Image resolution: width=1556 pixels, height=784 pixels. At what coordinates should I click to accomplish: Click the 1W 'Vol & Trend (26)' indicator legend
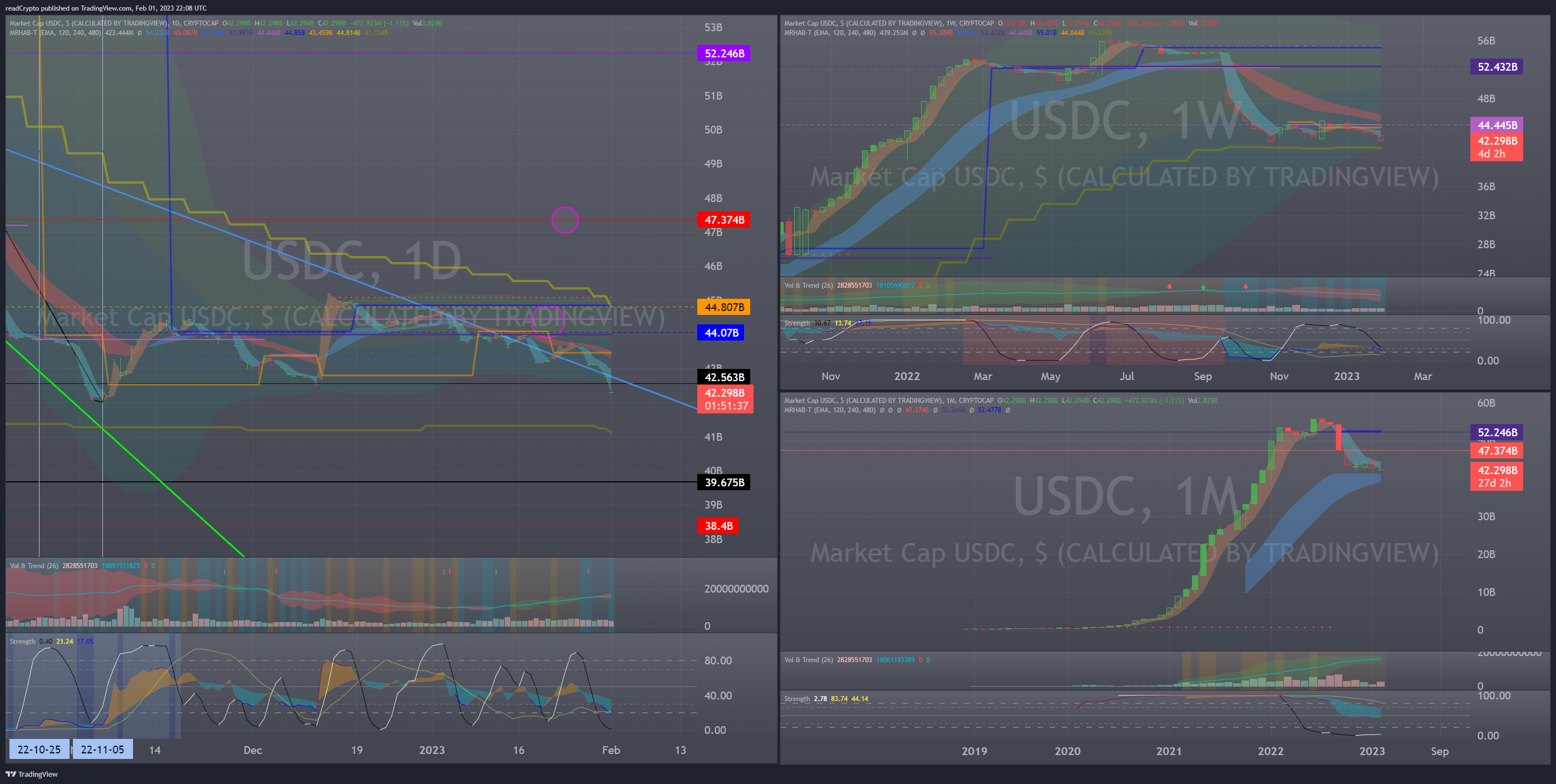(x=809, y=285)
